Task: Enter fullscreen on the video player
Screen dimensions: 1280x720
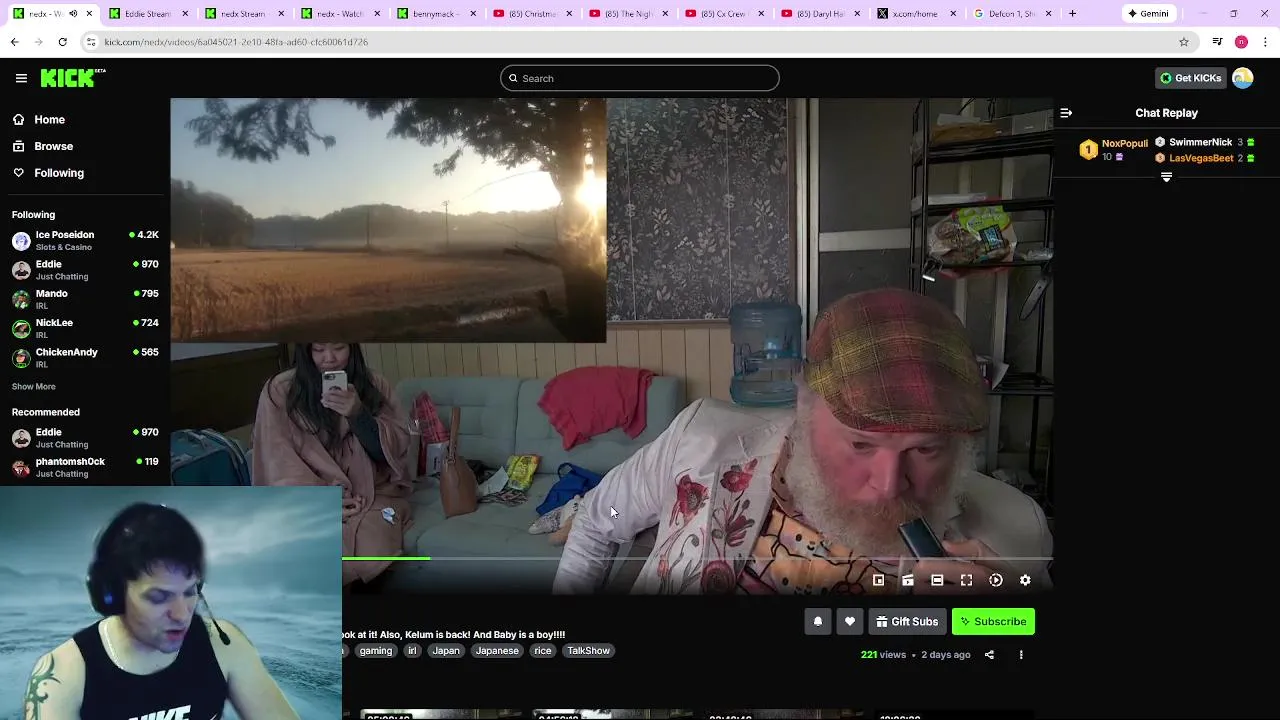Action: coord(966,580)
